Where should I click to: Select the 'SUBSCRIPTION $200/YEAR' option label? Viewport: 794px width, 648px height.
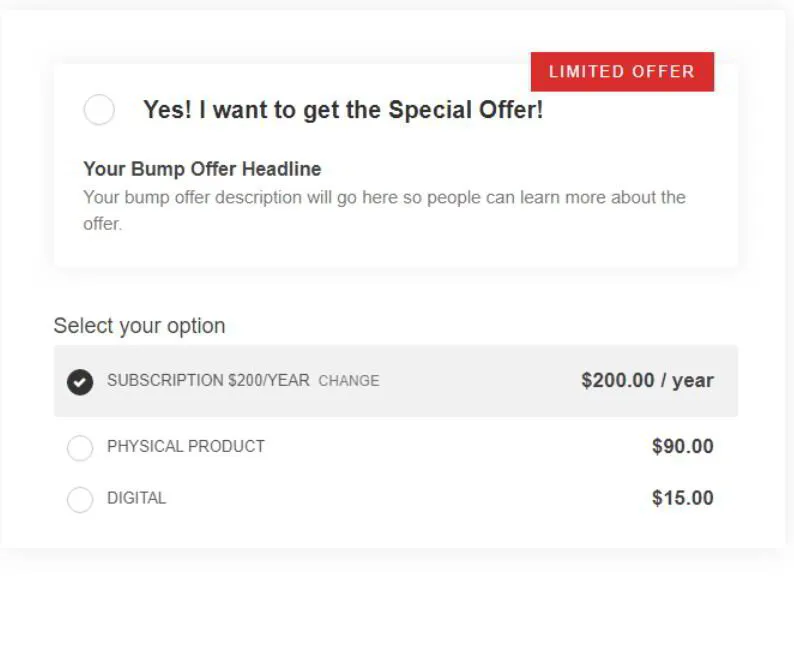[208, 381]
